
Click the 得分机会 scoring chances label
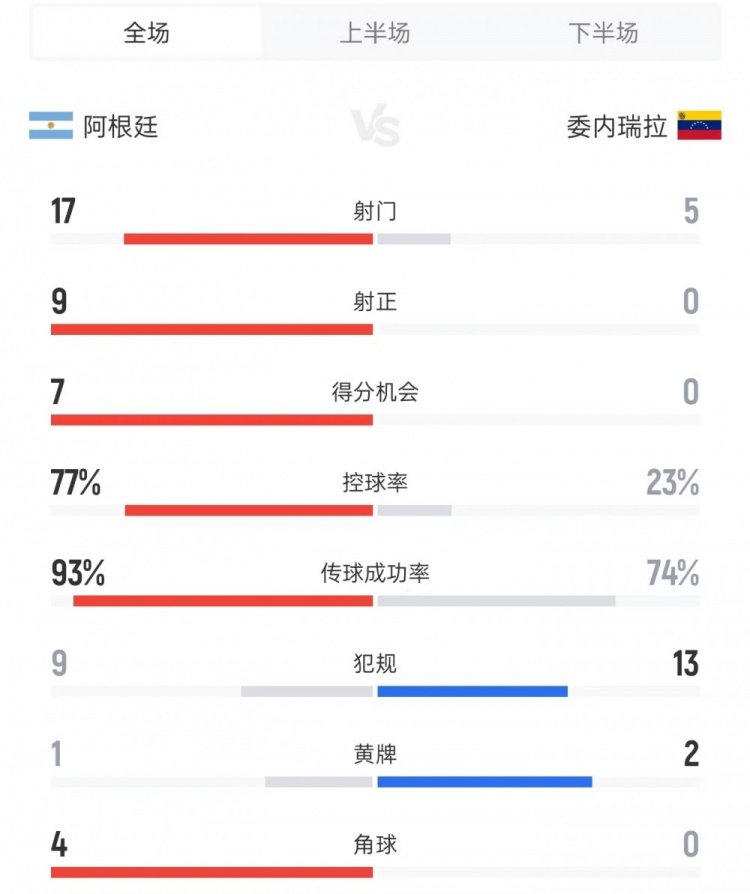pos(375,392)
